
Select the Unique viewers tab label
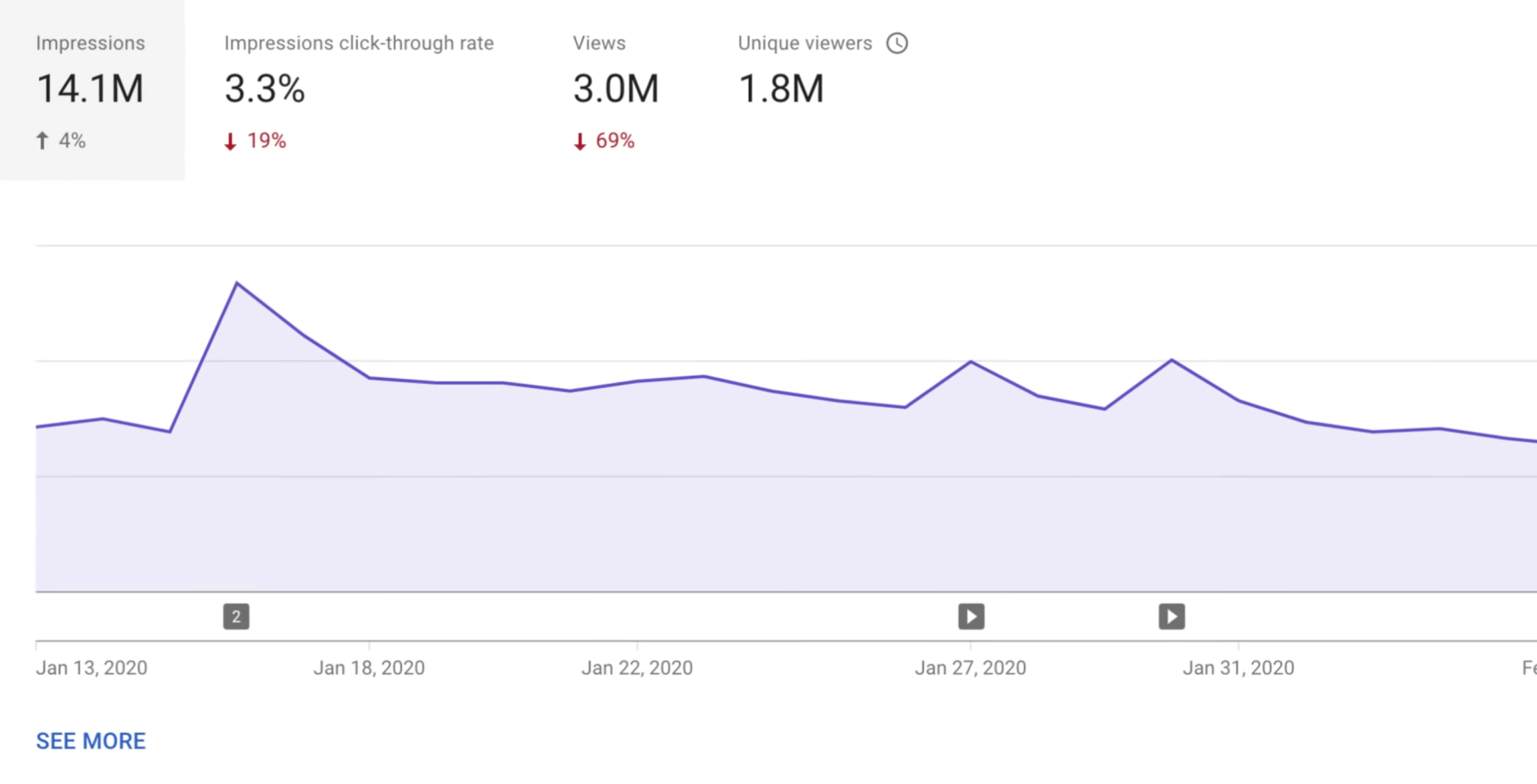(805, 44)
